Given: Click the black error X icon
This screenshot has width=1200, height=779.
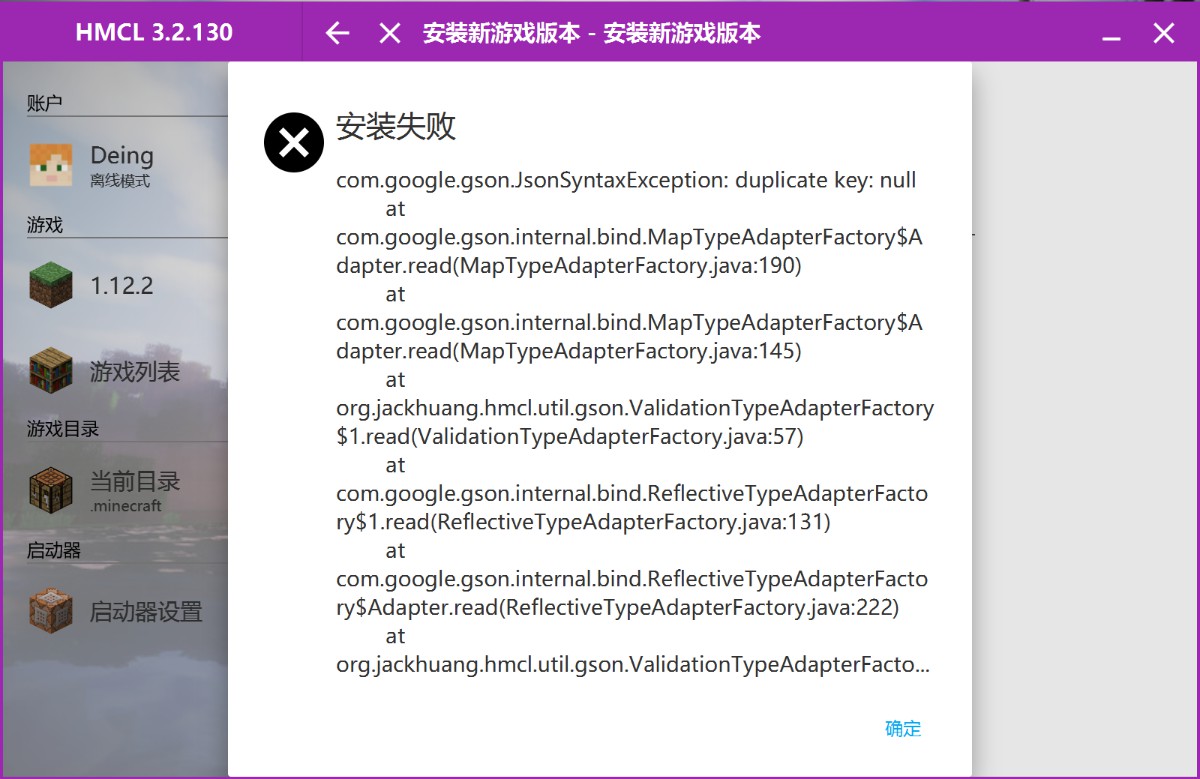Looking at the screenshot, I should point(294,142).
